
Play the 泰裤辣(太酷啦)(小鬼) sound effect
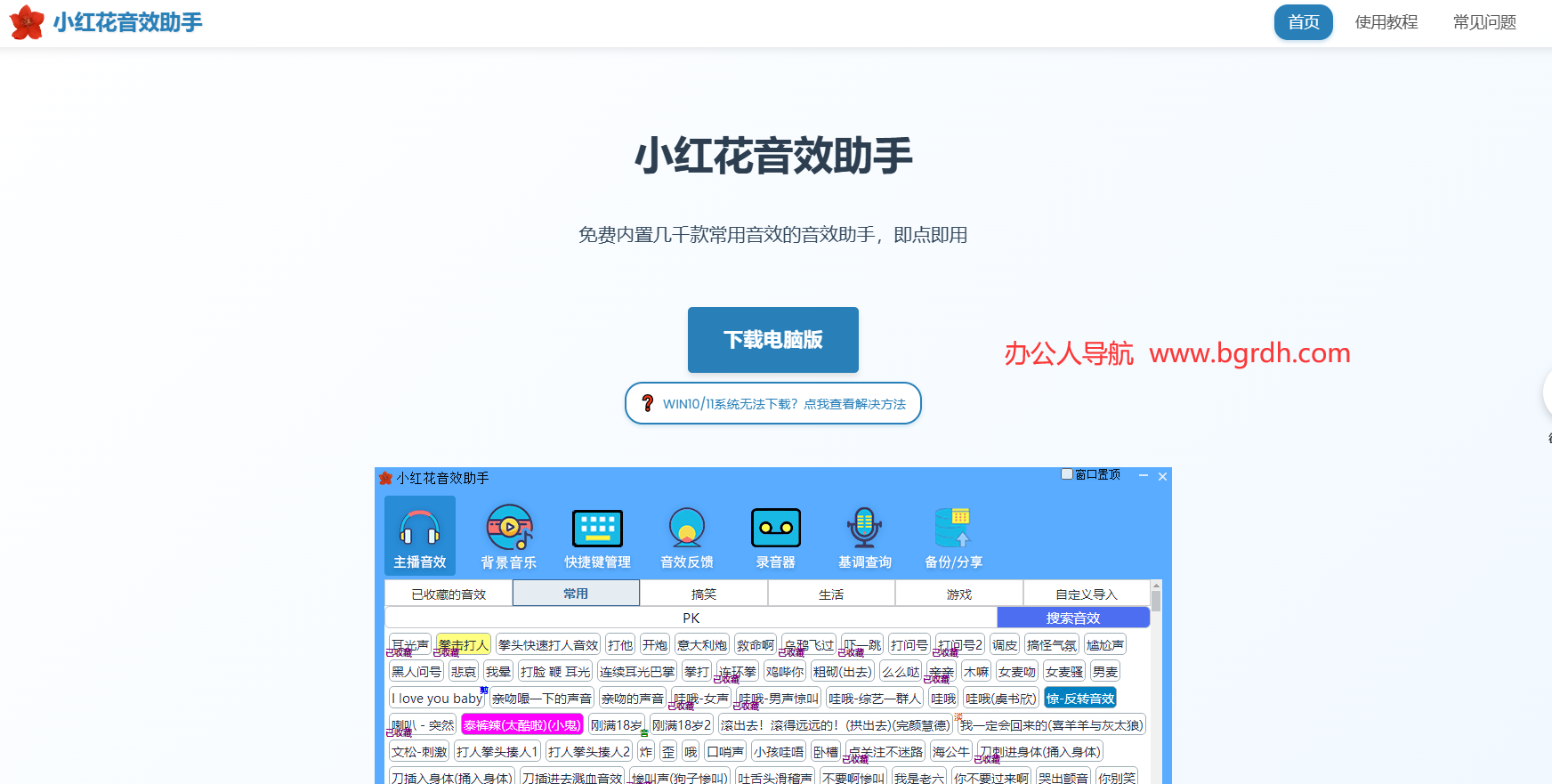(521, 724)
